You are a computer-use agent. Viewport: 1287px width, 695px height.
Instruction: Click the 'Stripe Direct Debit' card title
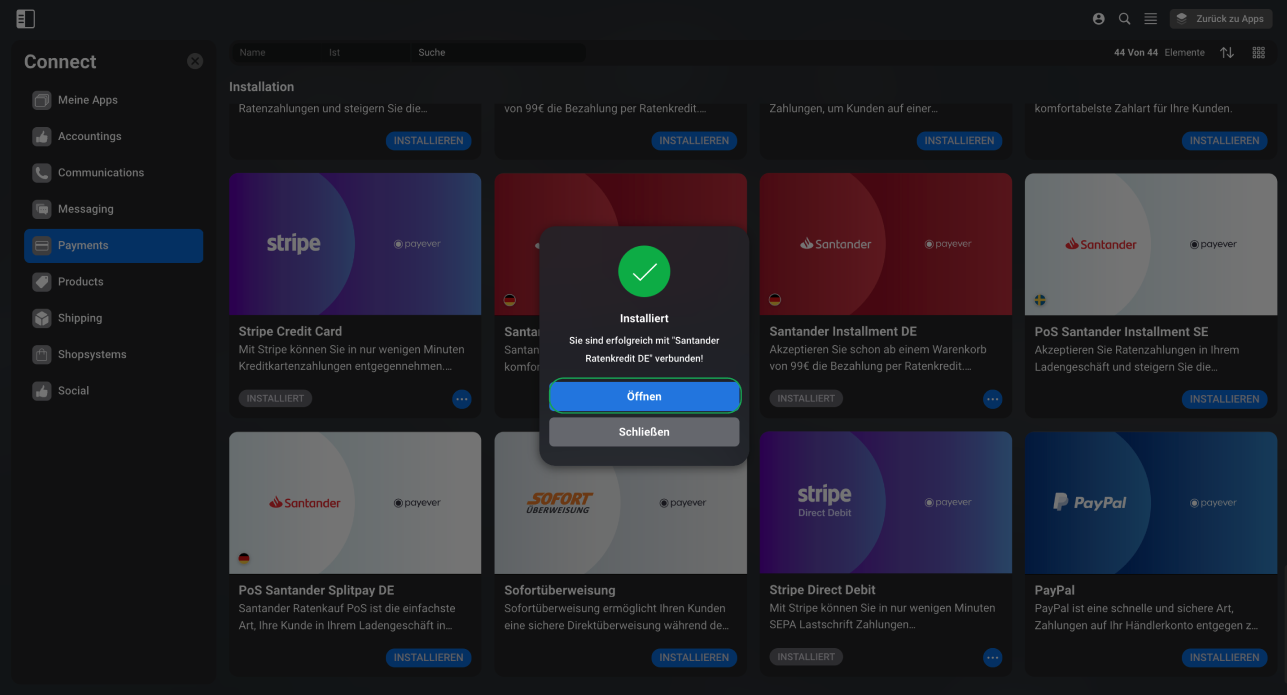822,591
